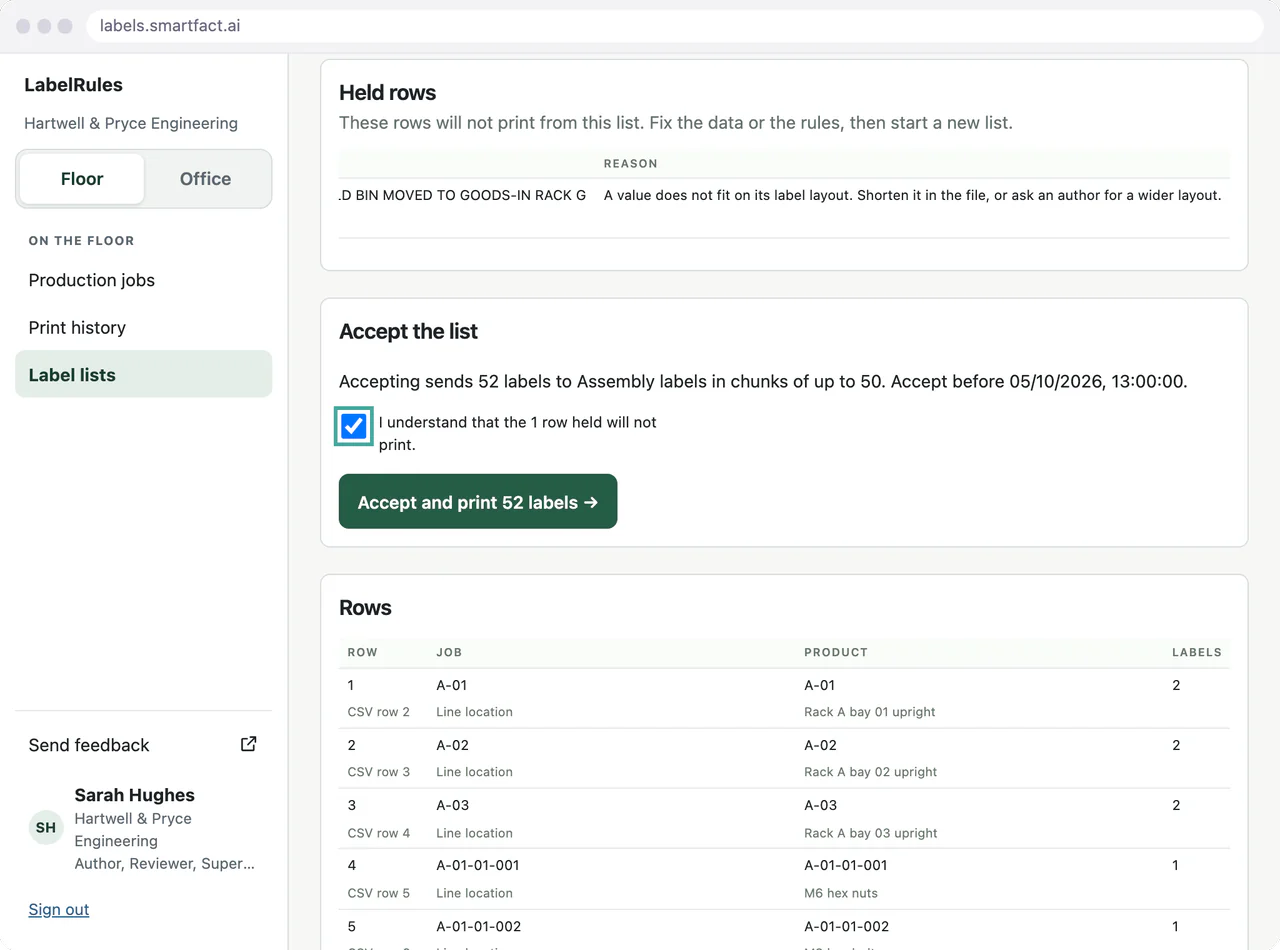The width and height of the screenshot is (1280, 950).
Task: Click the held row reason message
Action: pyautogui.click(x=913, y=195)
